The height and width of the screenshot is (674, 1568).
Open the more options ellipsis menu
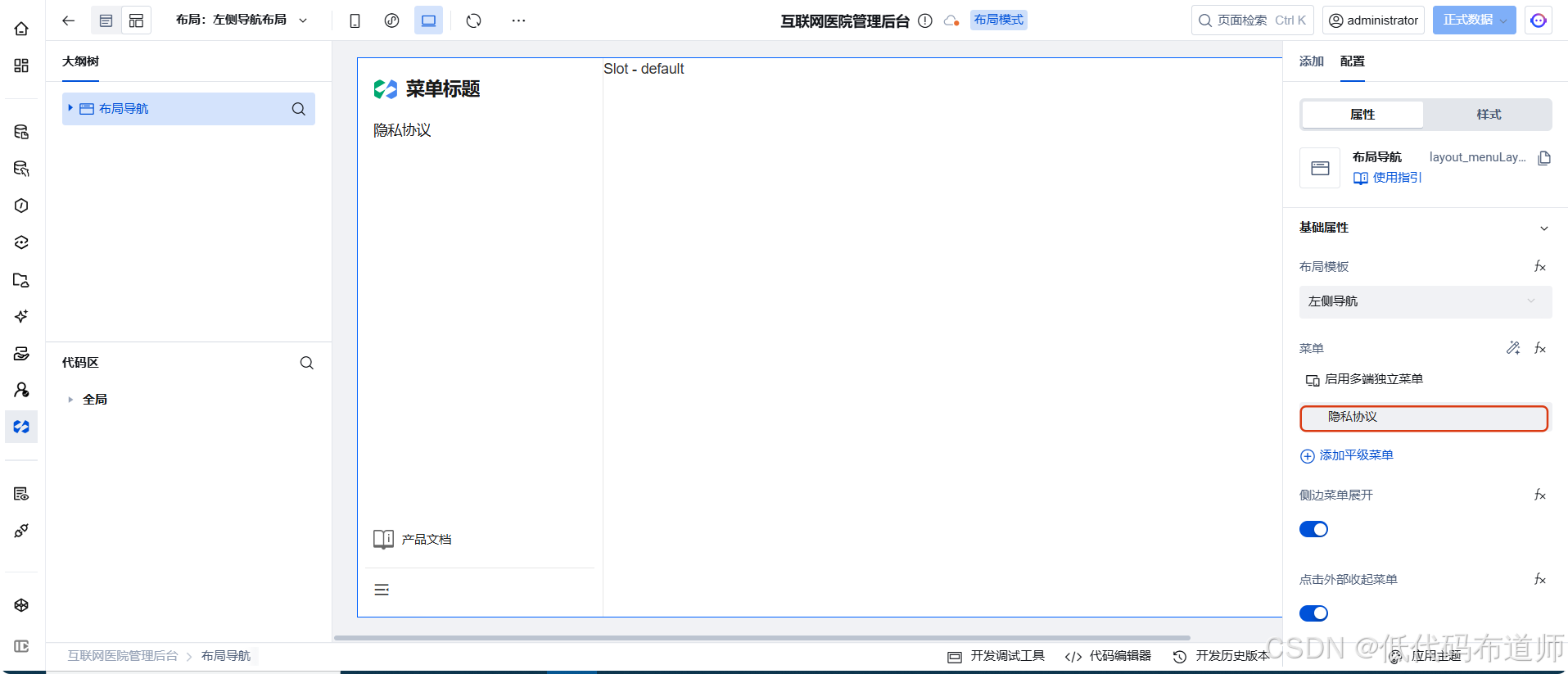click(518, 20)
